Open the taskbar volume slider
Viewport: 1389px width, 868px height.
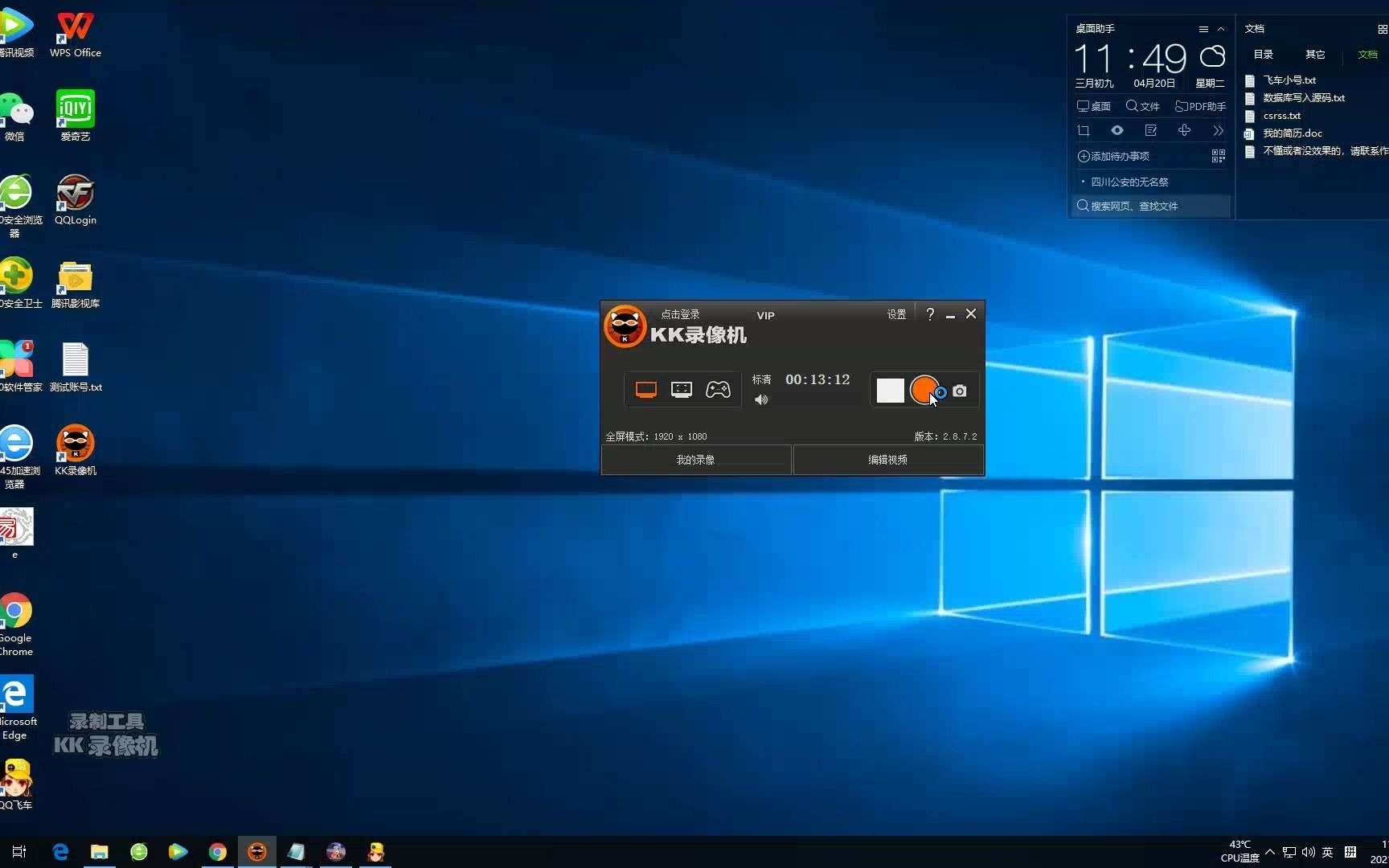tap(1308, 853)
